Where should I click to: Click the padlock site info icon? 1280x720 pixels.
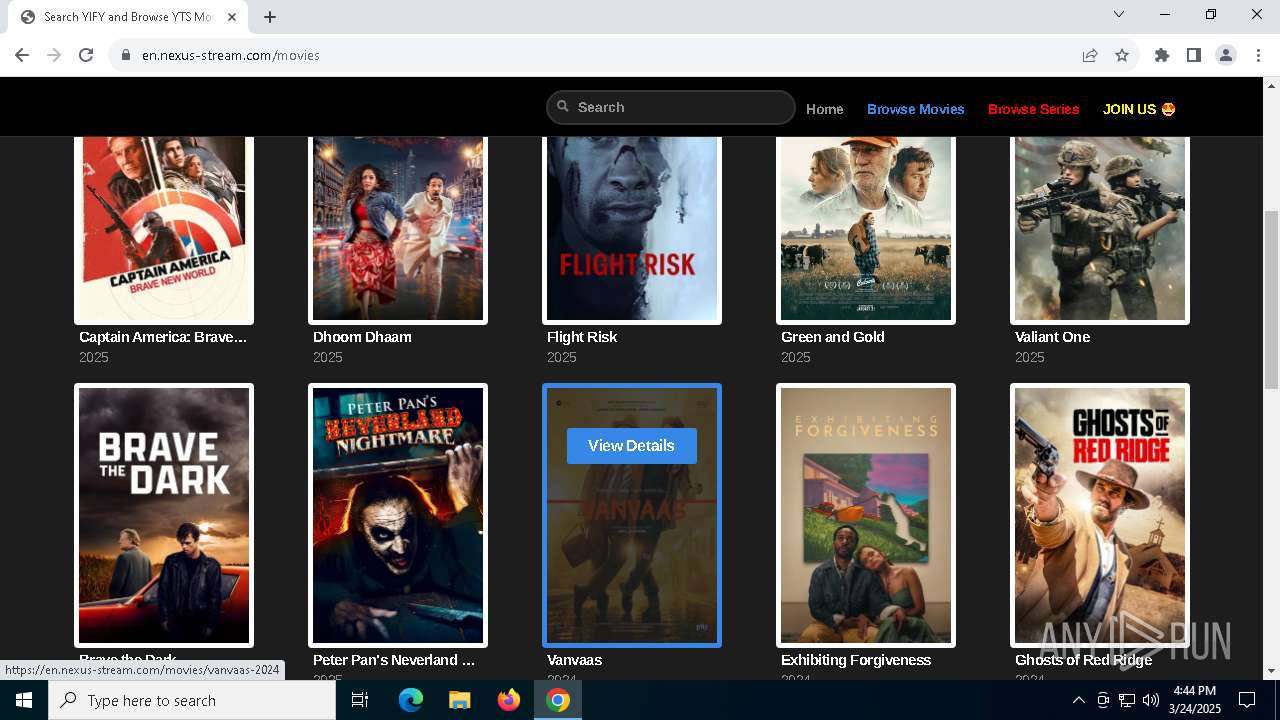point(126,55)
